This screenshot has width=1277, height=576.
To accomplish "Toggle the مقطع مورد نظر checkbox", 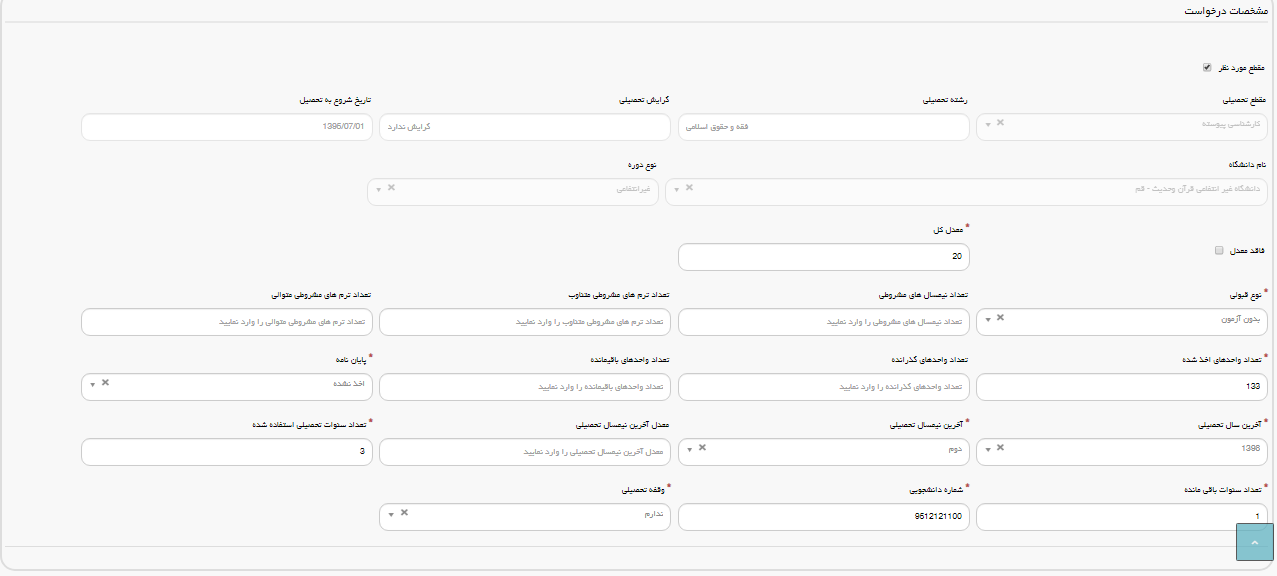I will click(1207, 68).
